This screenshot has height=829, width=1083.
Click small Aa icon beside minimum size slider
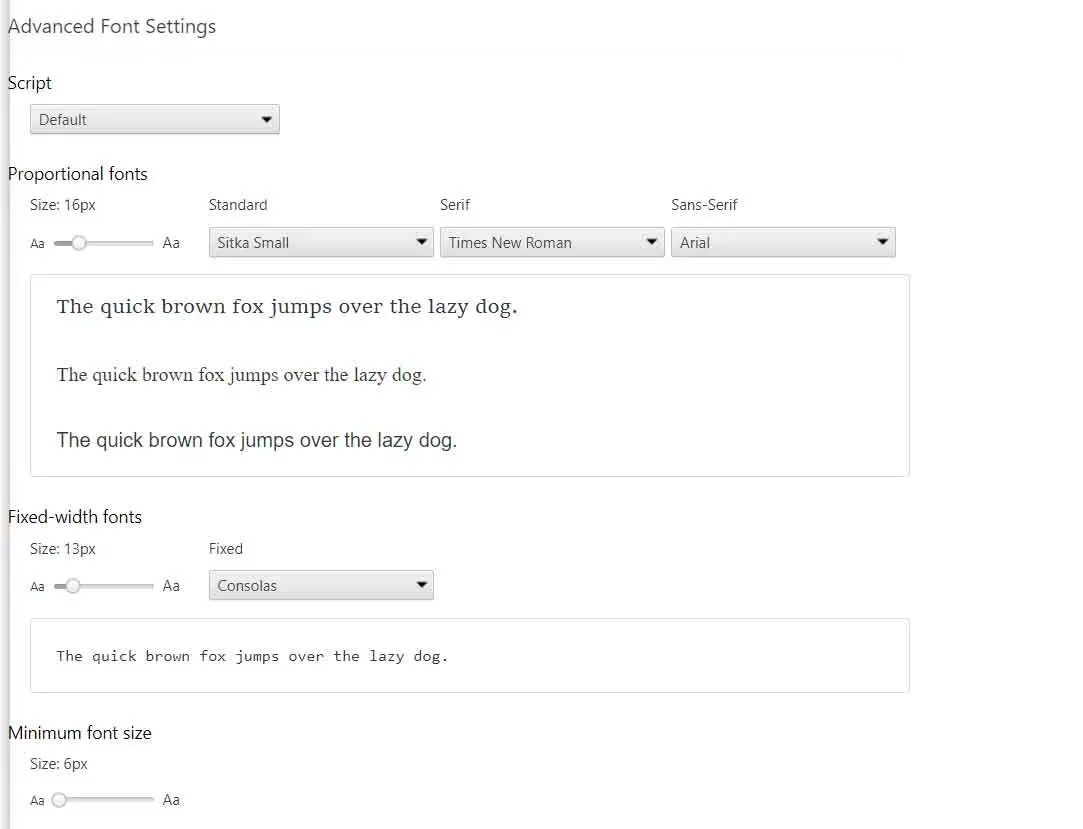click(x=37, y=801)
